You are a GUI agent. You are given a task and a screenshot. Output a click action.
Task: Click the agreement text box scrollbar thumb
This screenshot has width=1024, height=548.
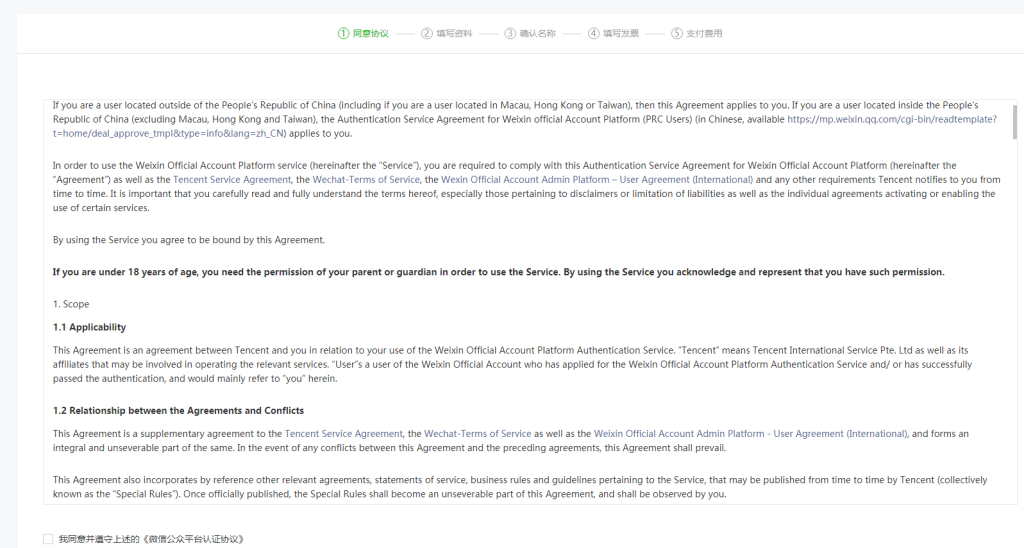click(x=1014, y=121)
